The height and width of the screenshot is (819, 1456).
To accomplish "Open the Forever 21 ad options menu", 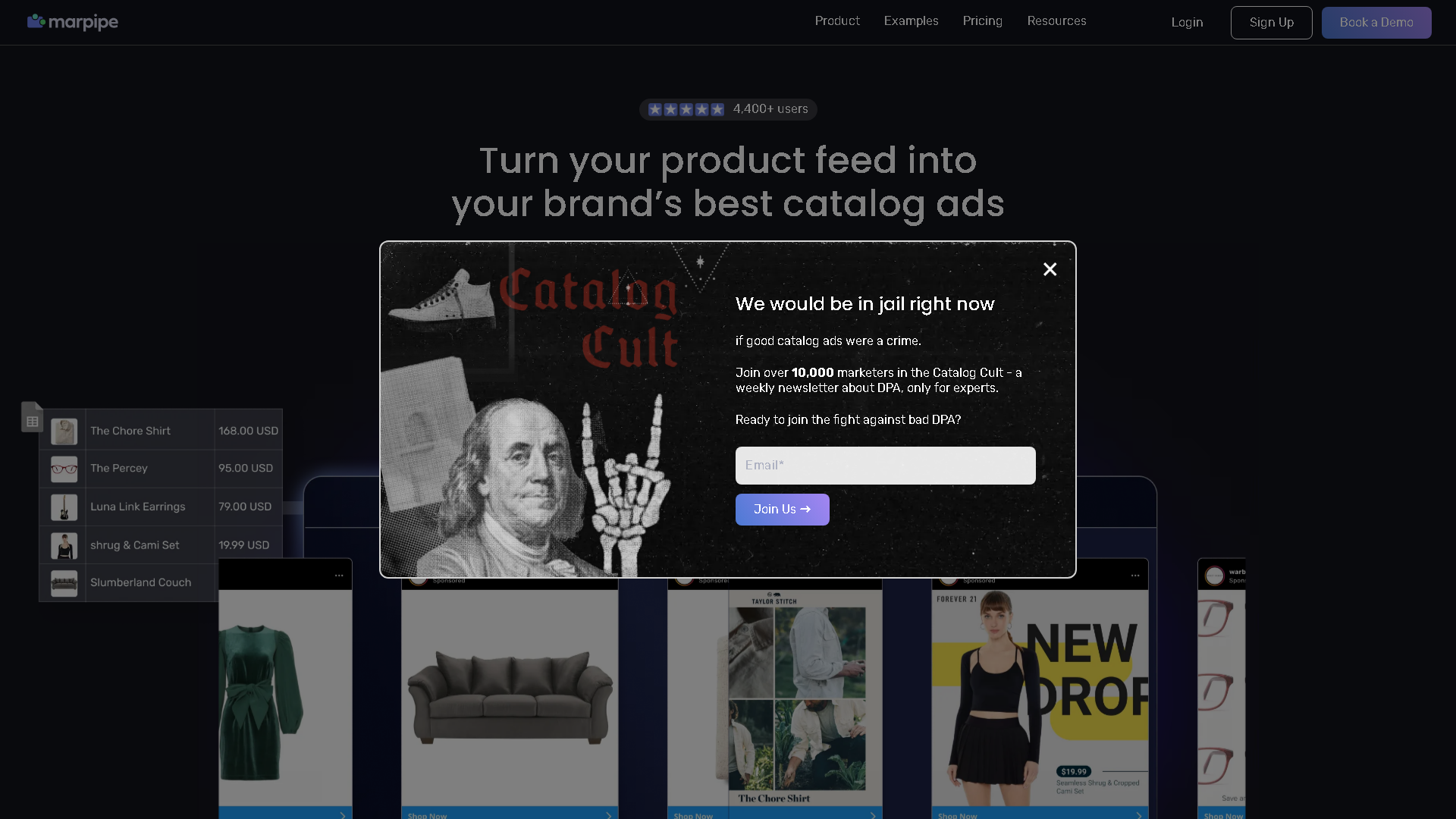I will click(x=1135, y=576).
